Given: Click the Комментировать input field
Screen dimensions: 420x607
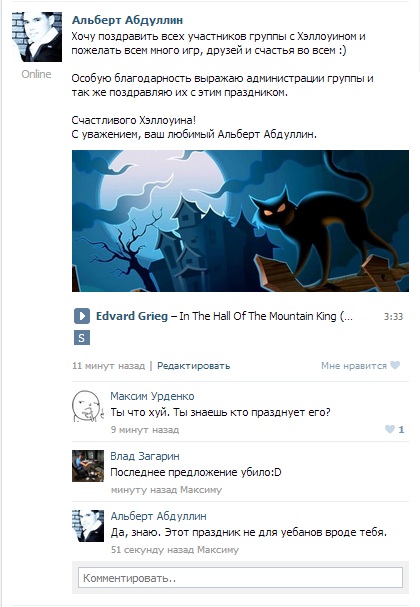Looking at the screenshot, I should (x=240, y=578).
